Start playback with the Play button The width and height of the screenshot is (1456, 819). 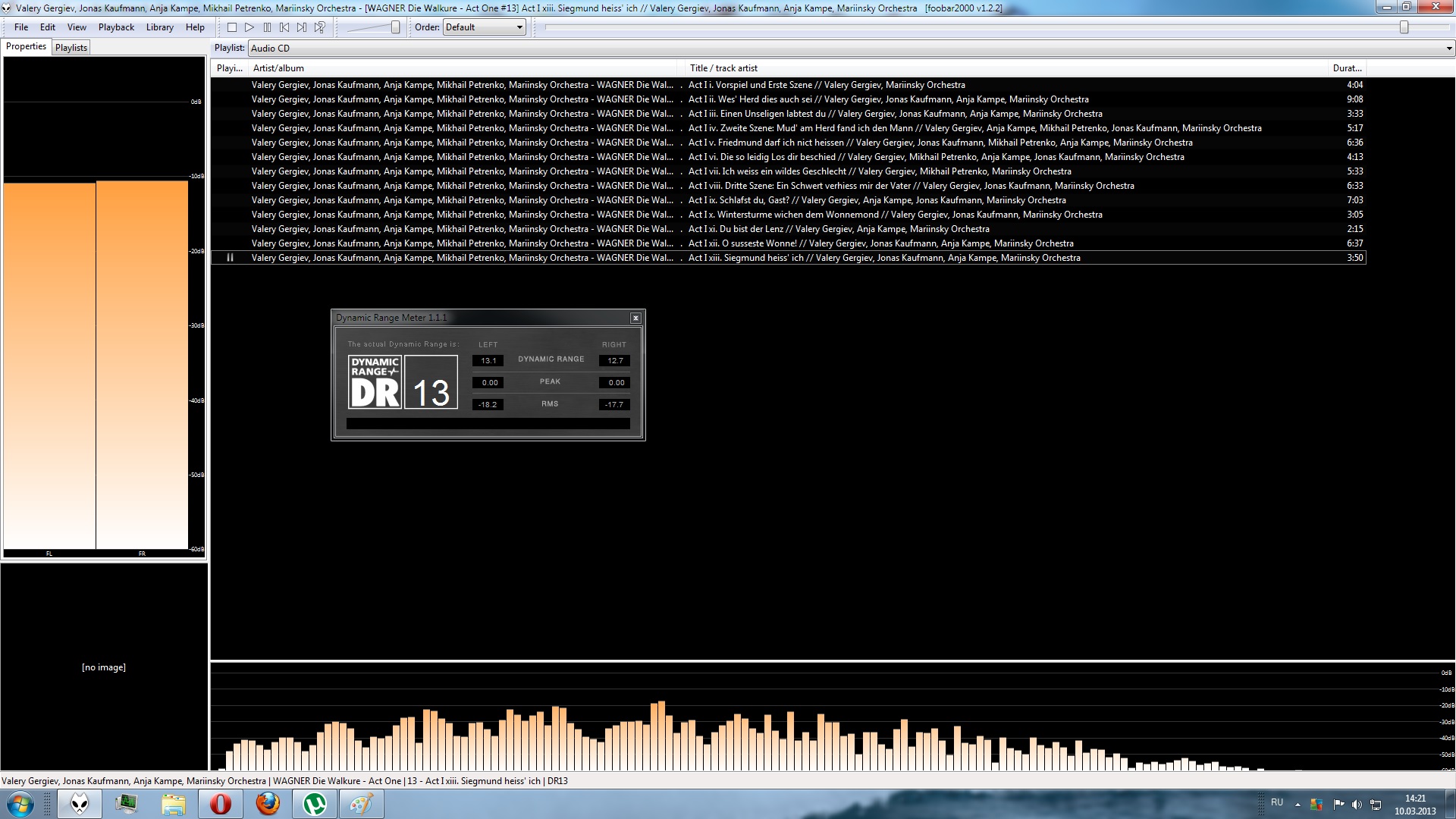pyautogui.click(x=249, y=27)
